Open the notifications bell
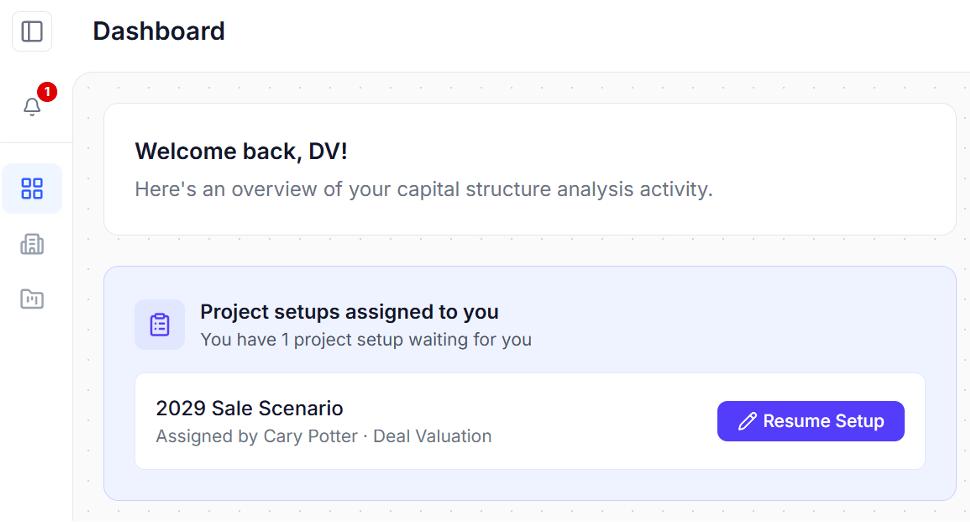Screen dimensions: 970x522 [32, 107]
